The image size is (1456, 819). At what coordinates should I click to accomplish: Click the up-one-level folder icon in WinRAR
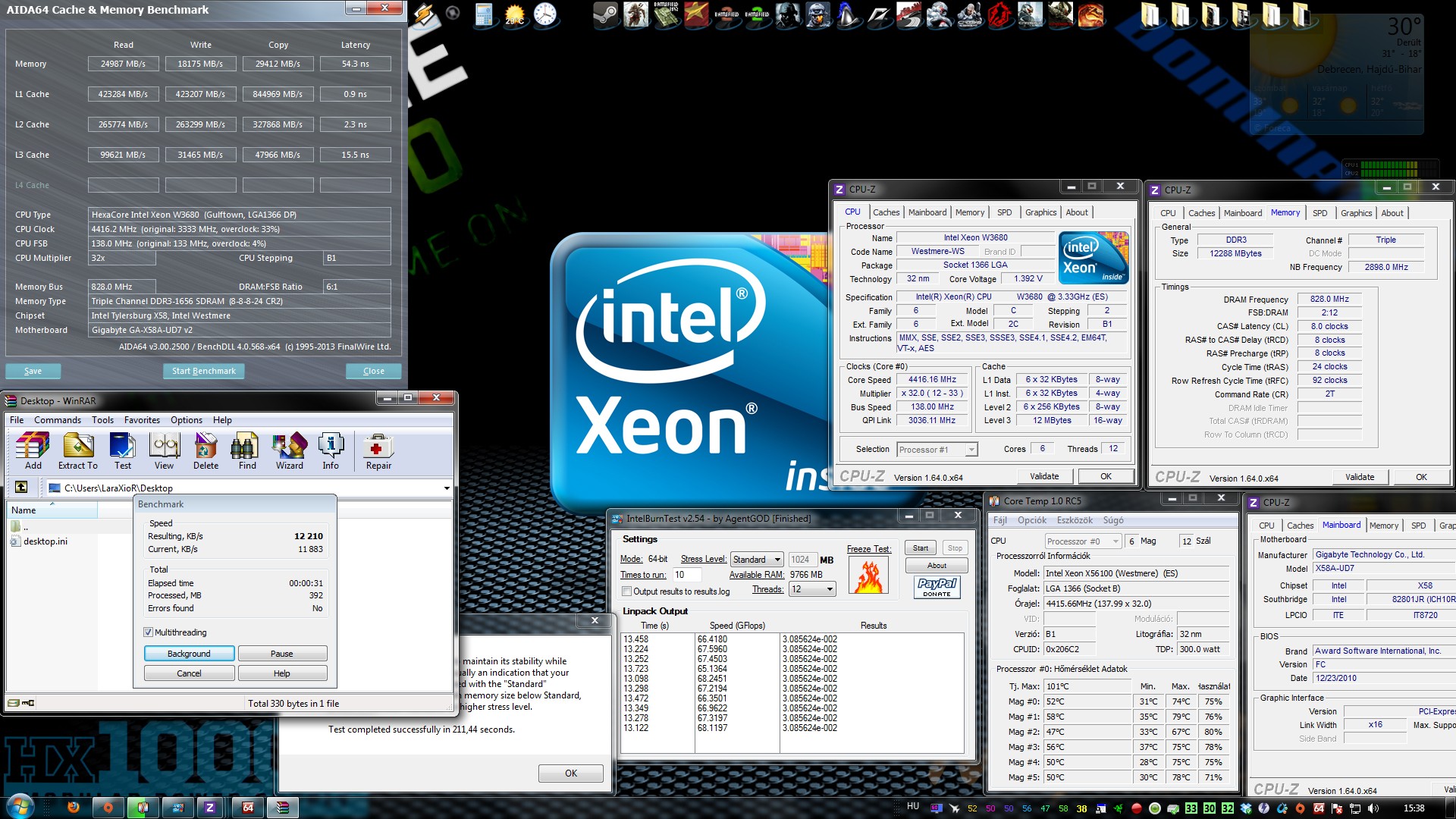pos(21,487)
